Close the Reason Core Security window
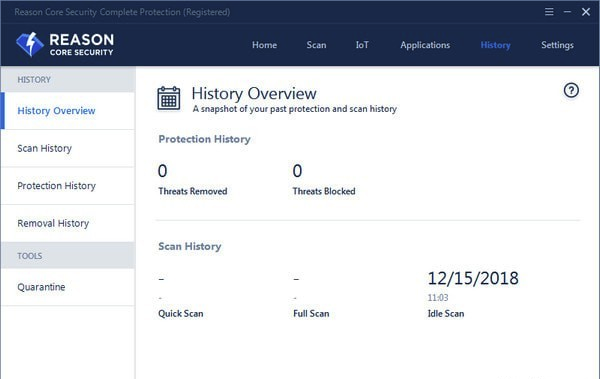This screenshot has height=379, width=600. click(586, 12)
